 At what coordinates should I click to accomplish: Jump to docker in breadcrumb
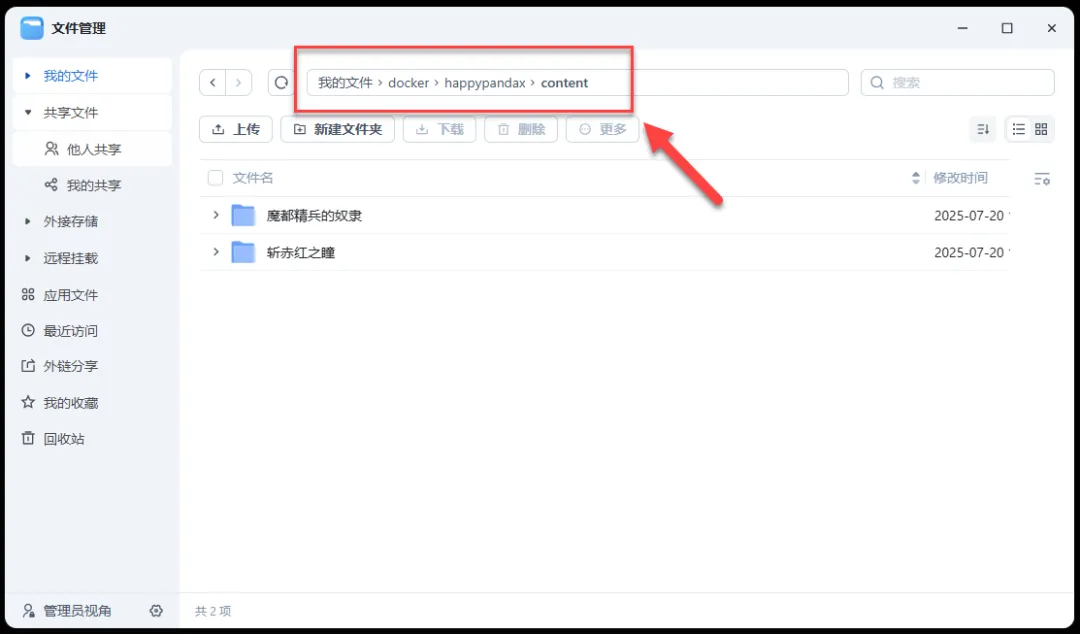coord(408,83)
